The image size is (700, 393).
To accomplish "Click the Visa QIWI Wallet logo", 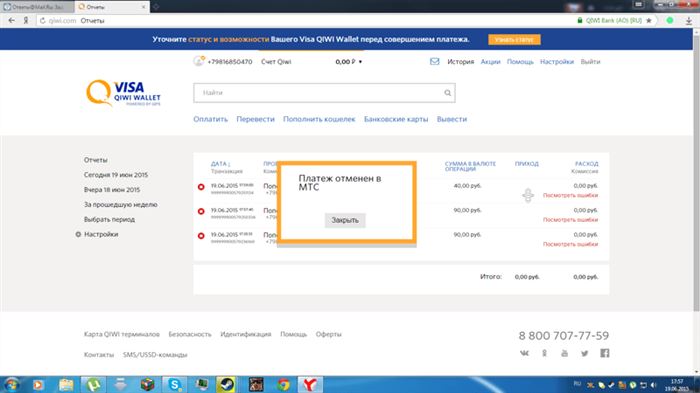I will click(123, 93).
